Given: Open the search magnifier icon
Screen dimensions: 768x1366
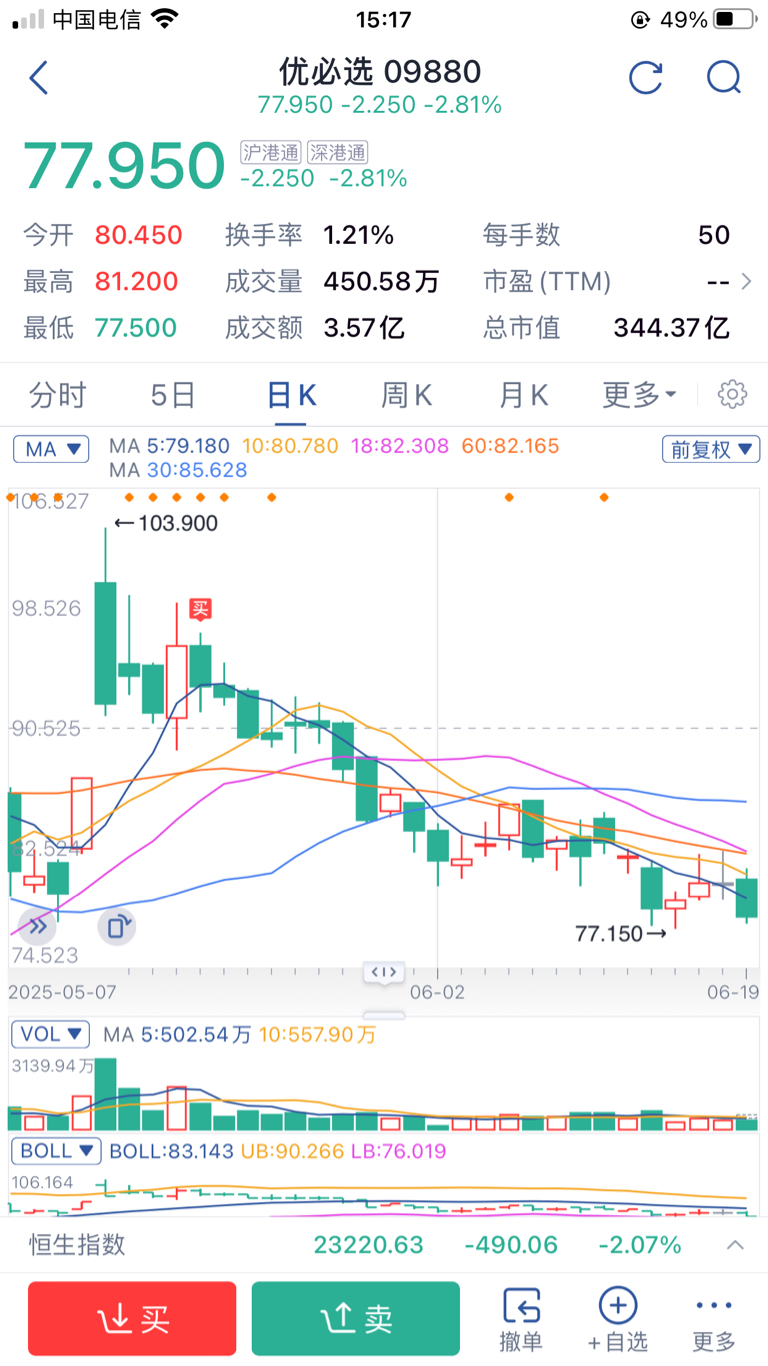Looking at the screenshot, I should 723,78.
